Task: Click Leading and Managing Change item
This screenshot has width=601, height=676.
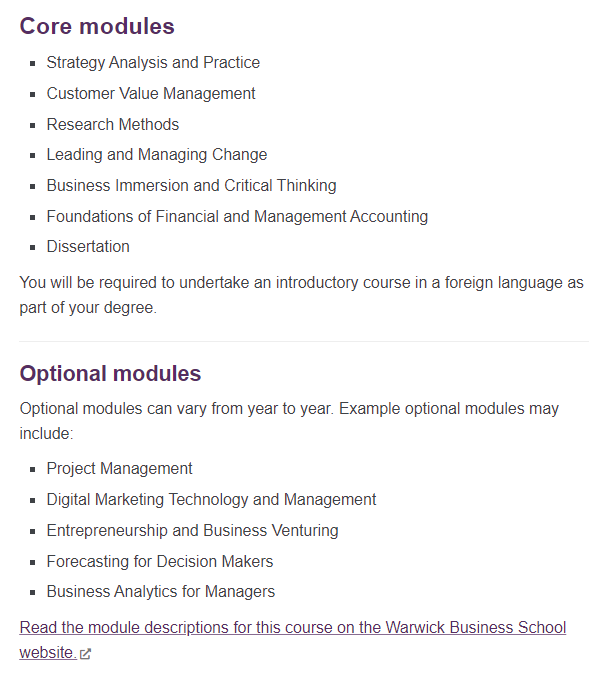Action: (157, 155)
